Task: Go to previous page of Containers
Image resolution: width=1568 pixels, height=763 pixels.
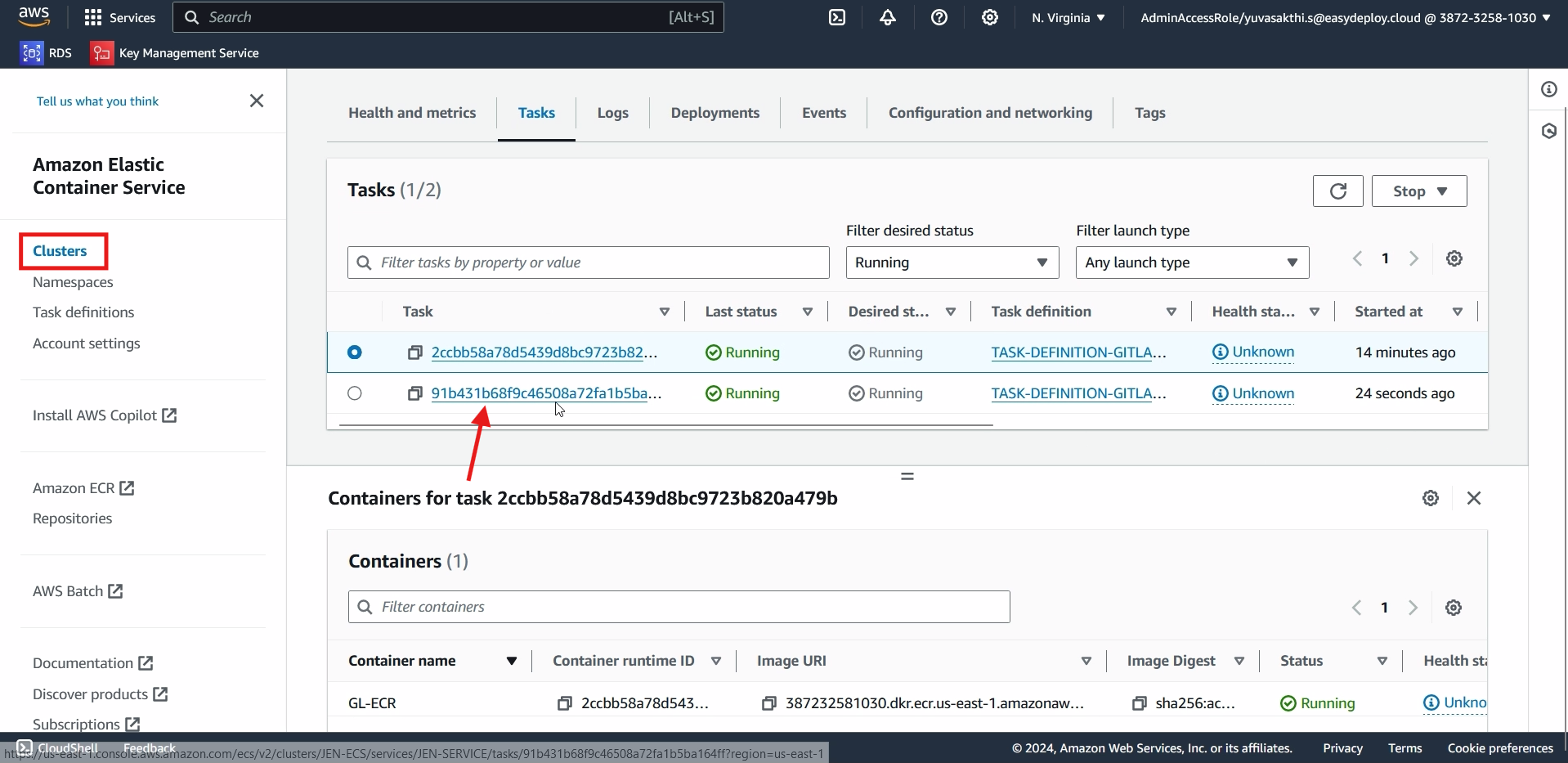Action: coord(1357,608)
